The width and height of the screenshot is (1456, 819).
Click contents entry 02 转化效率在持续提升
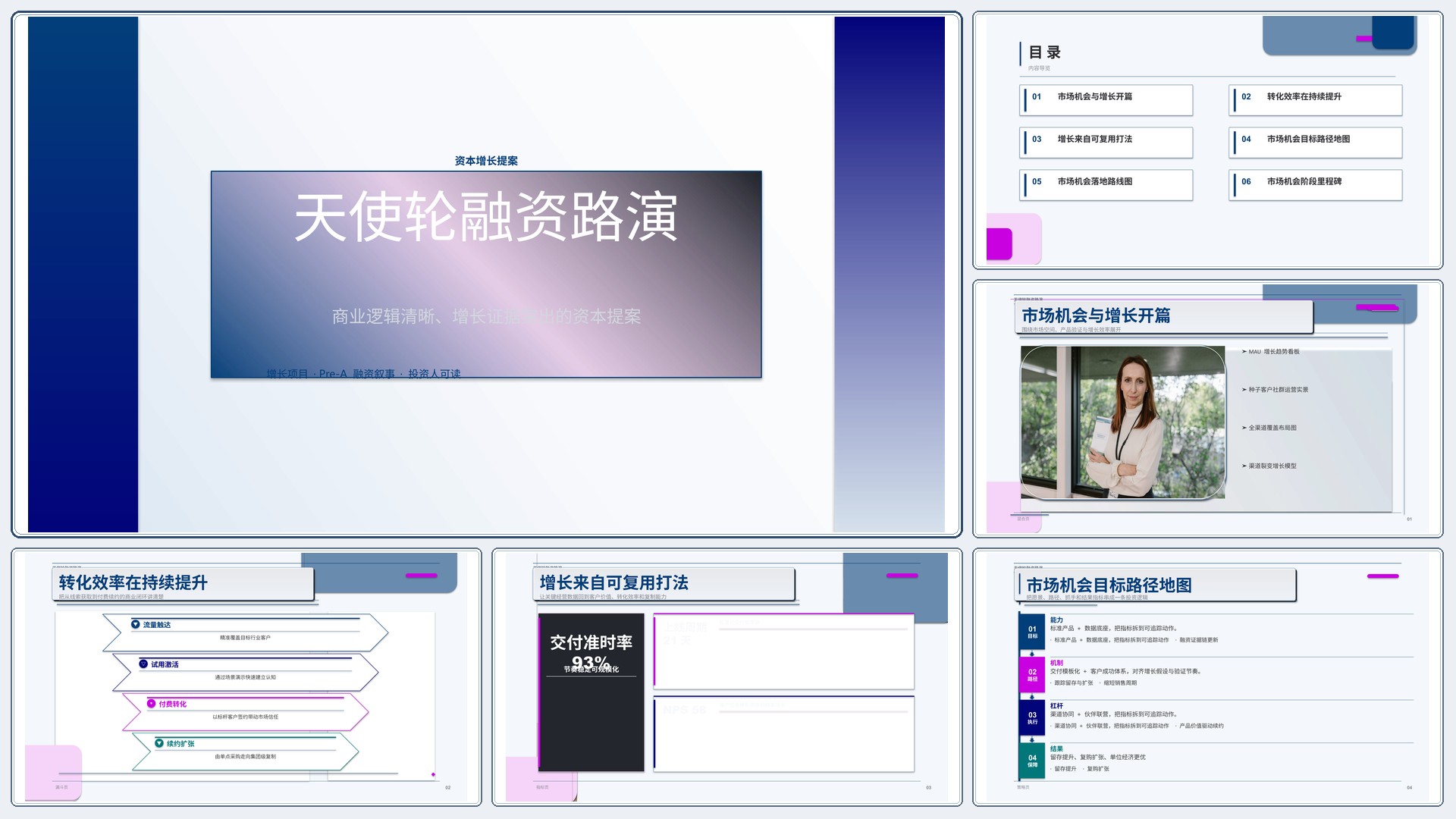[x=1316, y=100]
